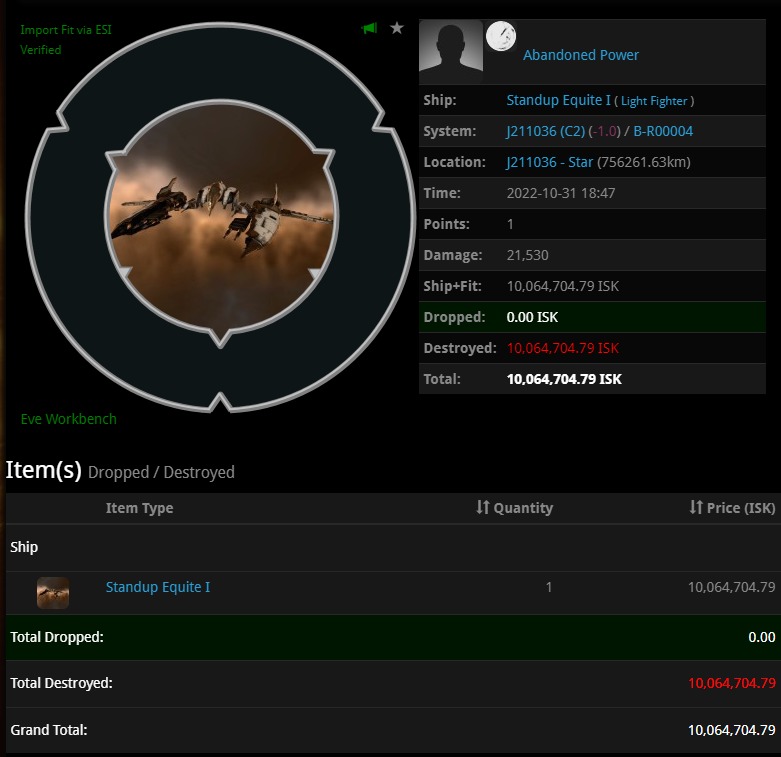Click the item quantity value 1
The image size is (781, 757).
tap(548, 587)
